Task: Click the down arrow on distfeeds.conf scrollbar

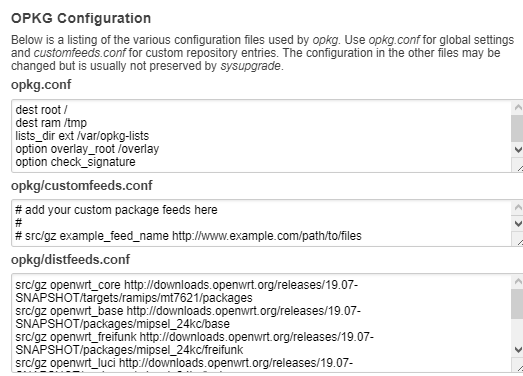Action: (517, 349)
